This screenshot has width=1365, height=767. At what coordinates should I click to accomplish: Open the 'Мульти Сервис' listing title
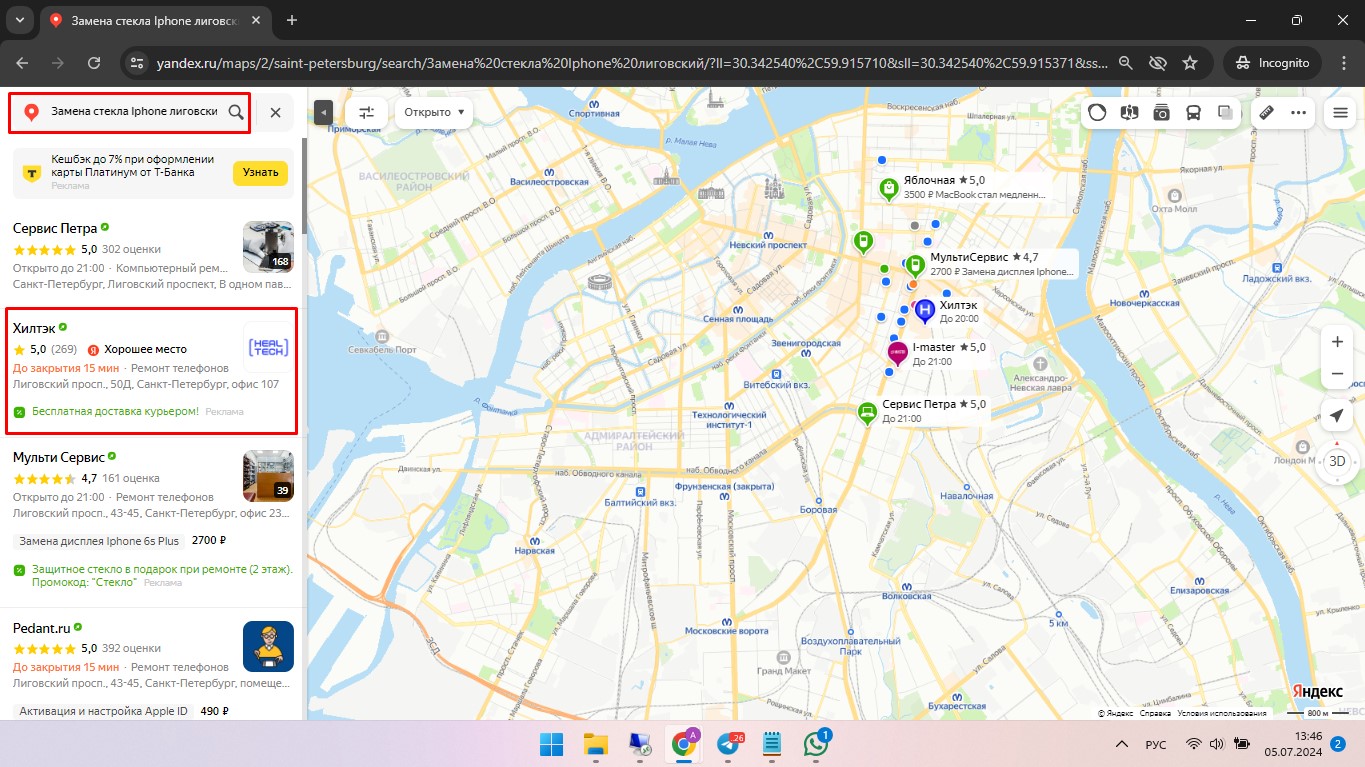tap(59, 457)
